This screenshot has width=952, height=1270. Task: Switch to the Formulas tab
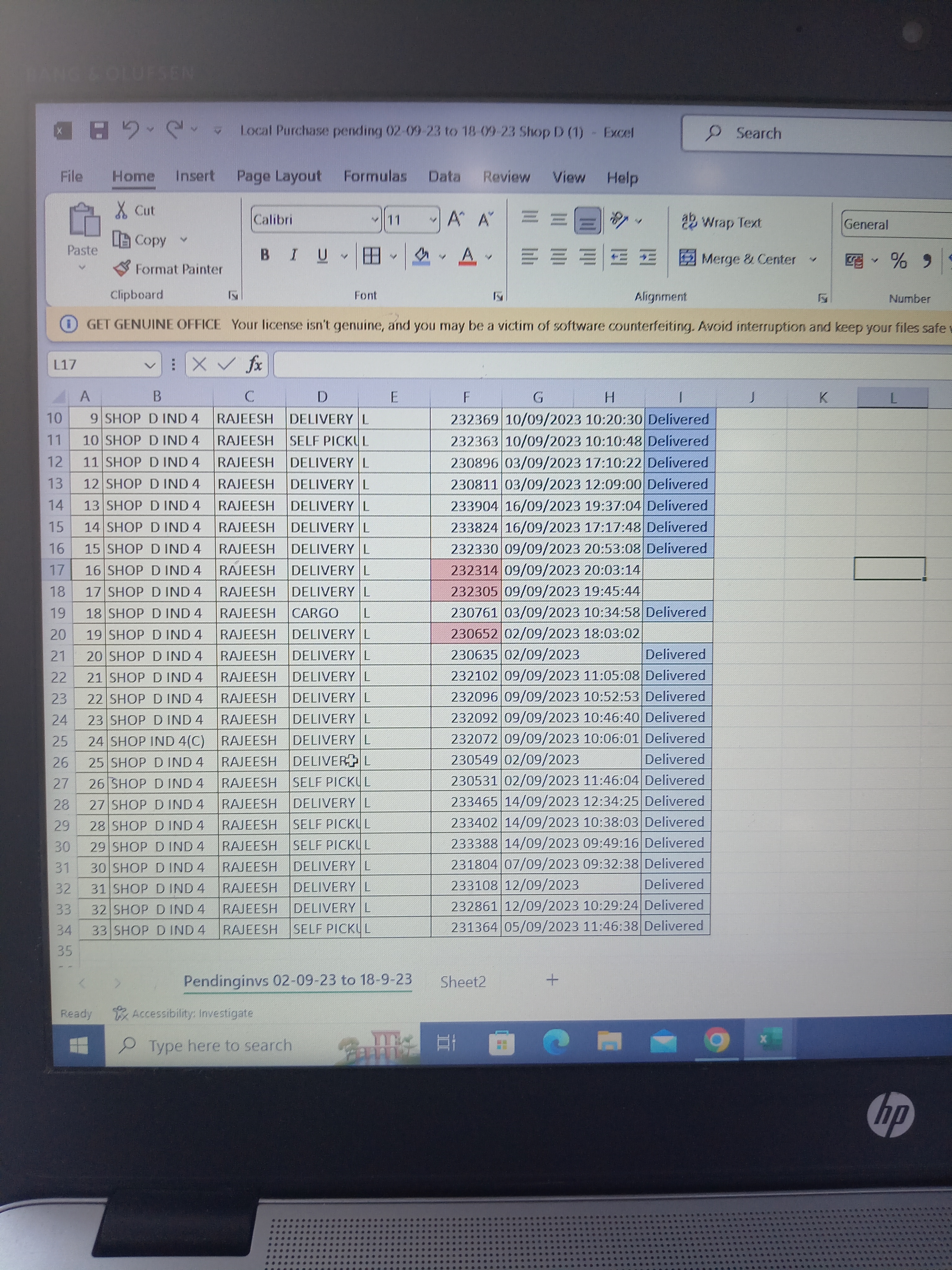[x=375, y=176]
